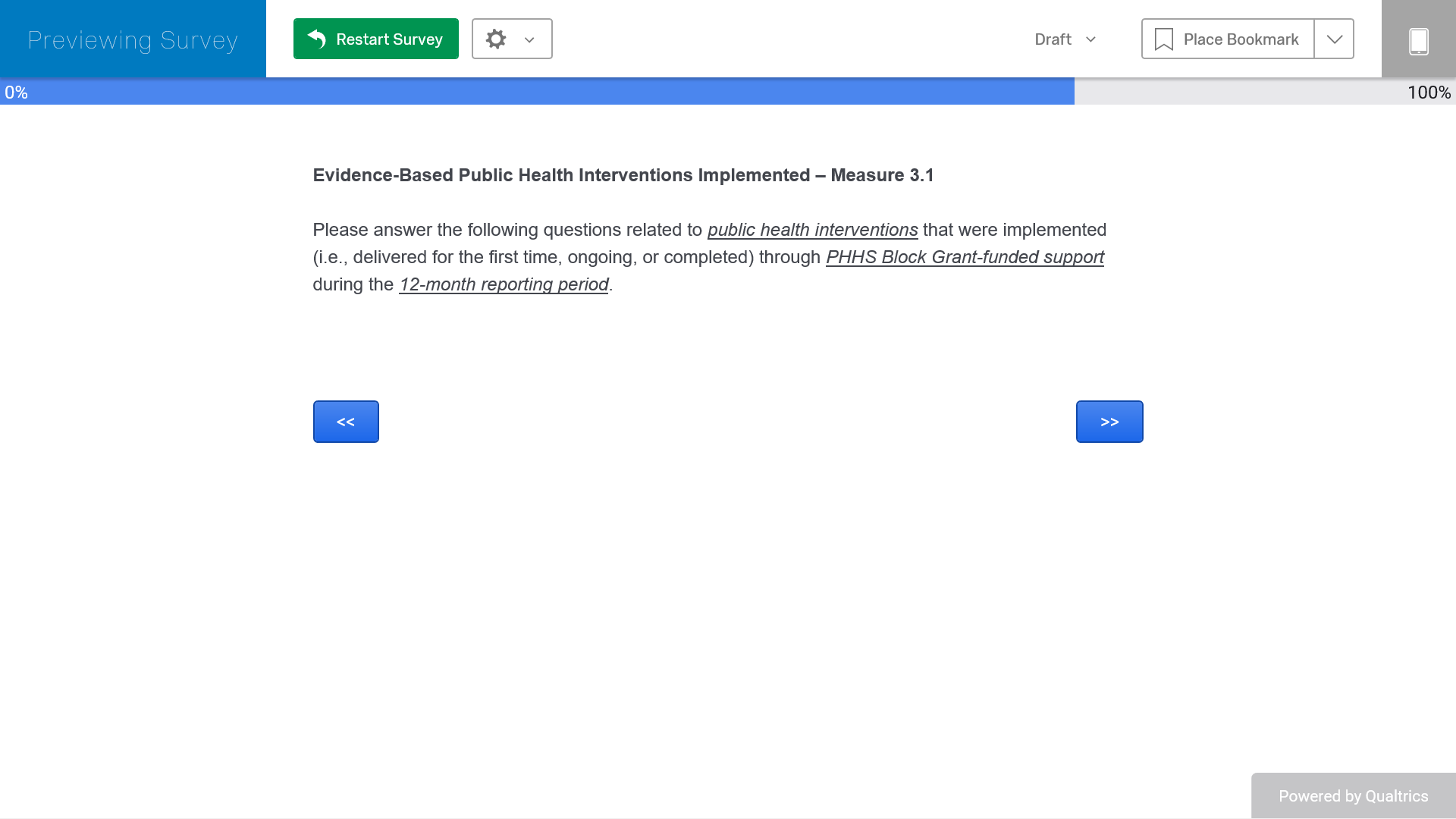Click the bookmark flag icon
The width and height of the screenshot is (1456, 819).
tap(1163, 39)
